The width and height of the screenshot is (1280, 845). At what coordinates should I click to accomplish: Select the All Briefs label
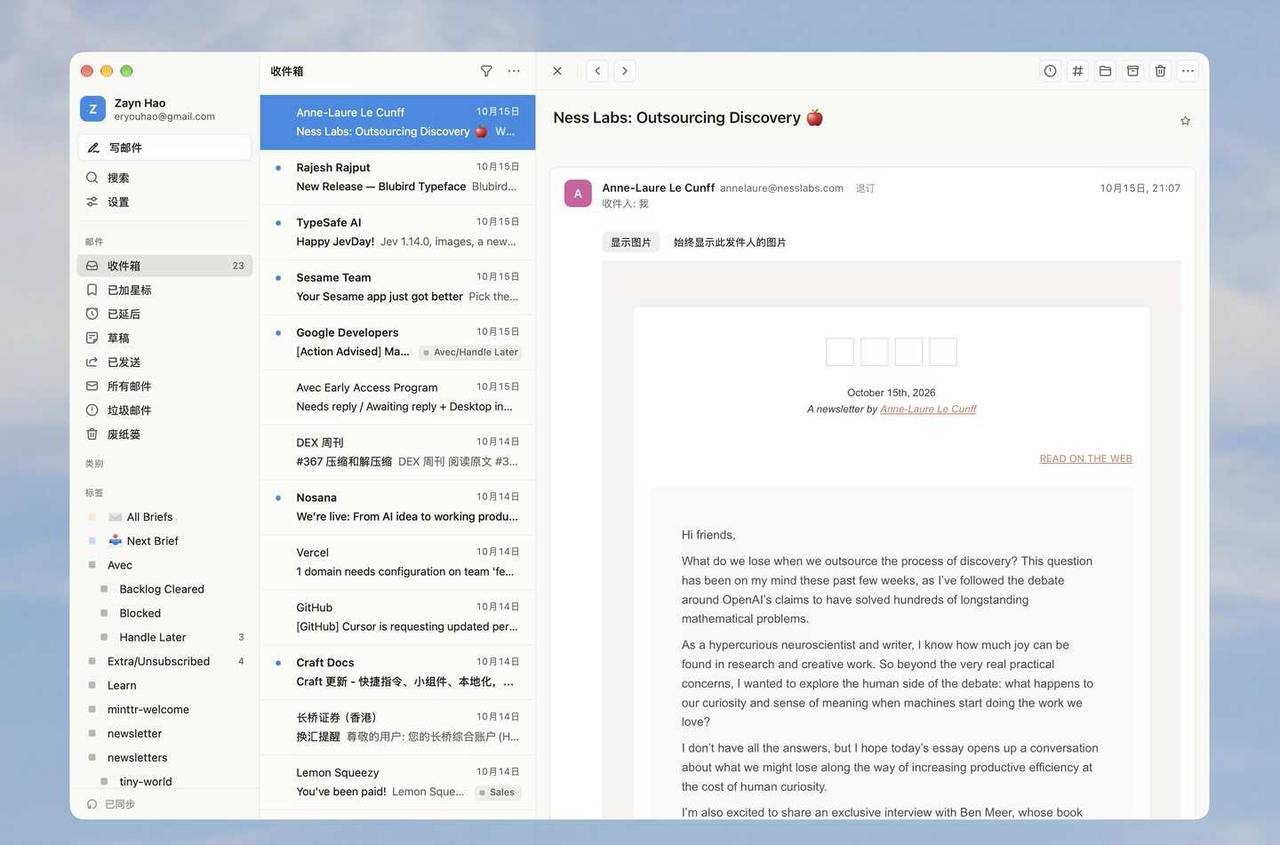coord(165,517)
